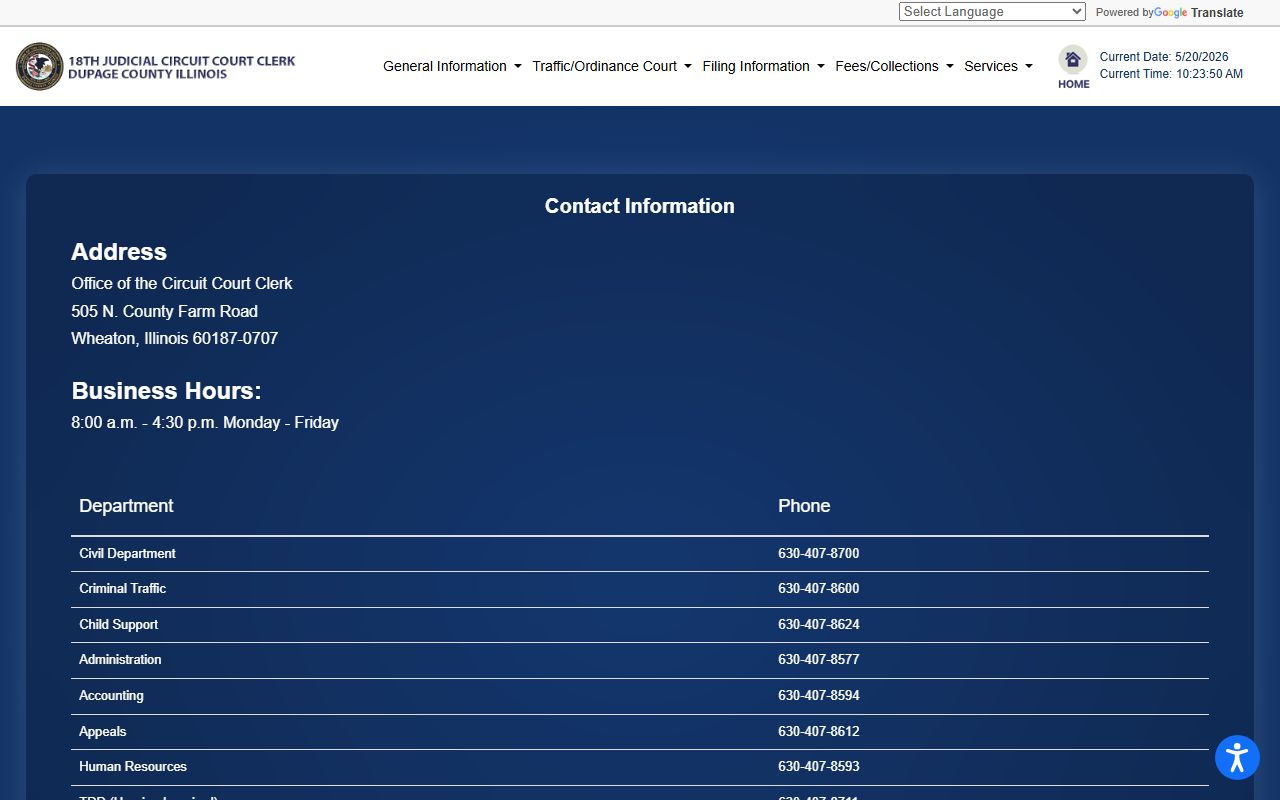Select the Criminal Traffic row label

tap(123, 588)
